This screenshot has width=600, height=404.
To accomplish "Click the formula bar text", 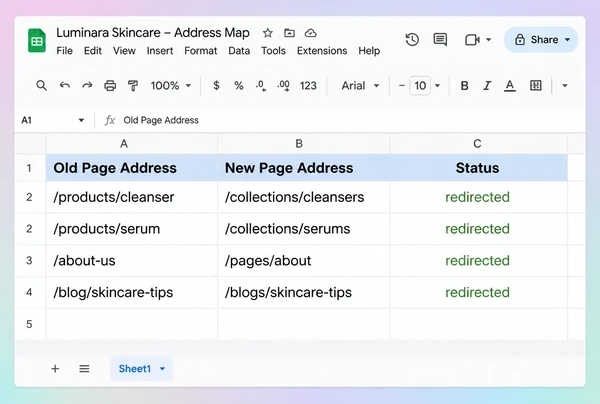I will 161,120.
